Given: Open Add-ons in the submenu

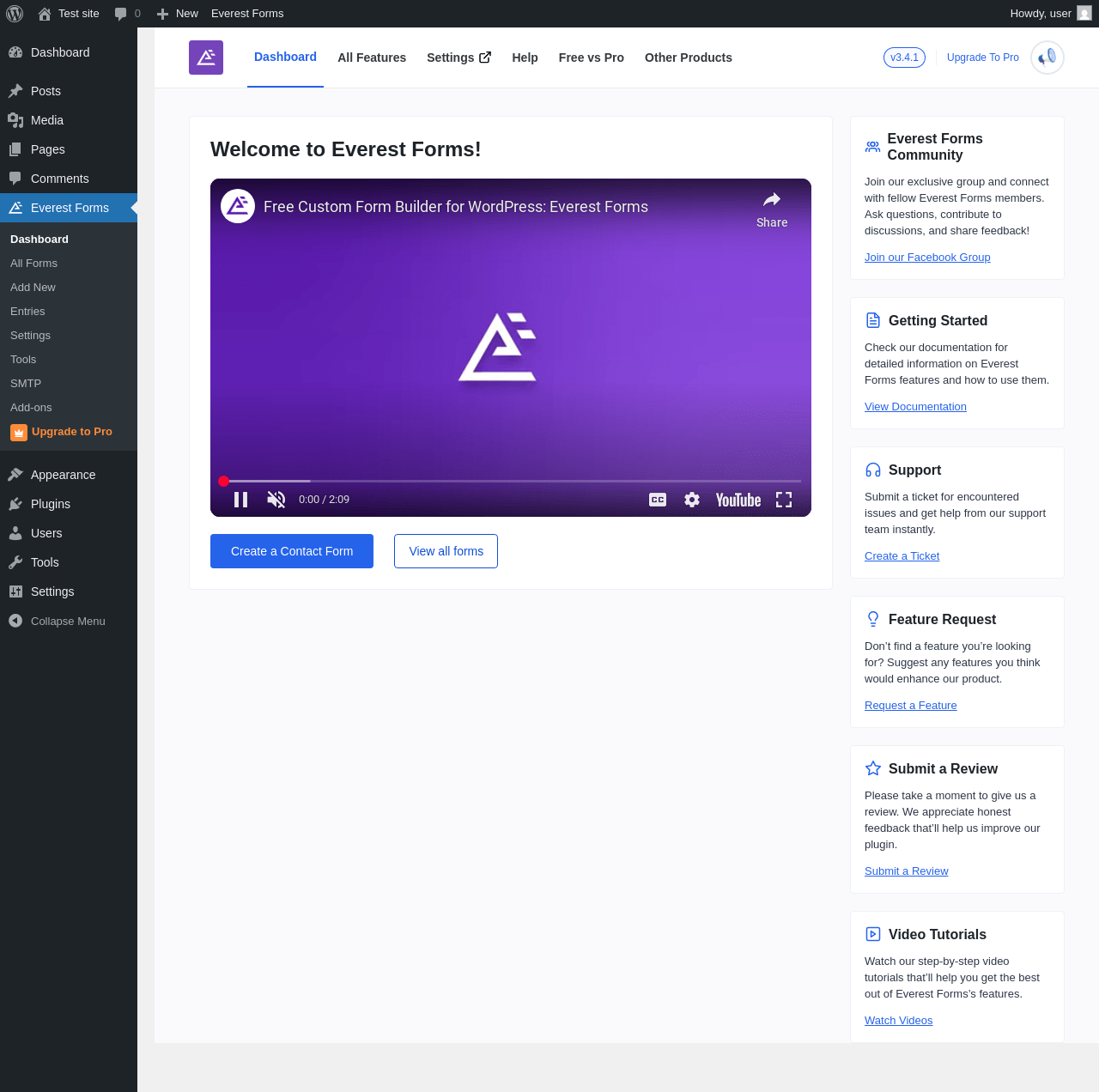Looking at the screenshot, I should click(31, 408).
